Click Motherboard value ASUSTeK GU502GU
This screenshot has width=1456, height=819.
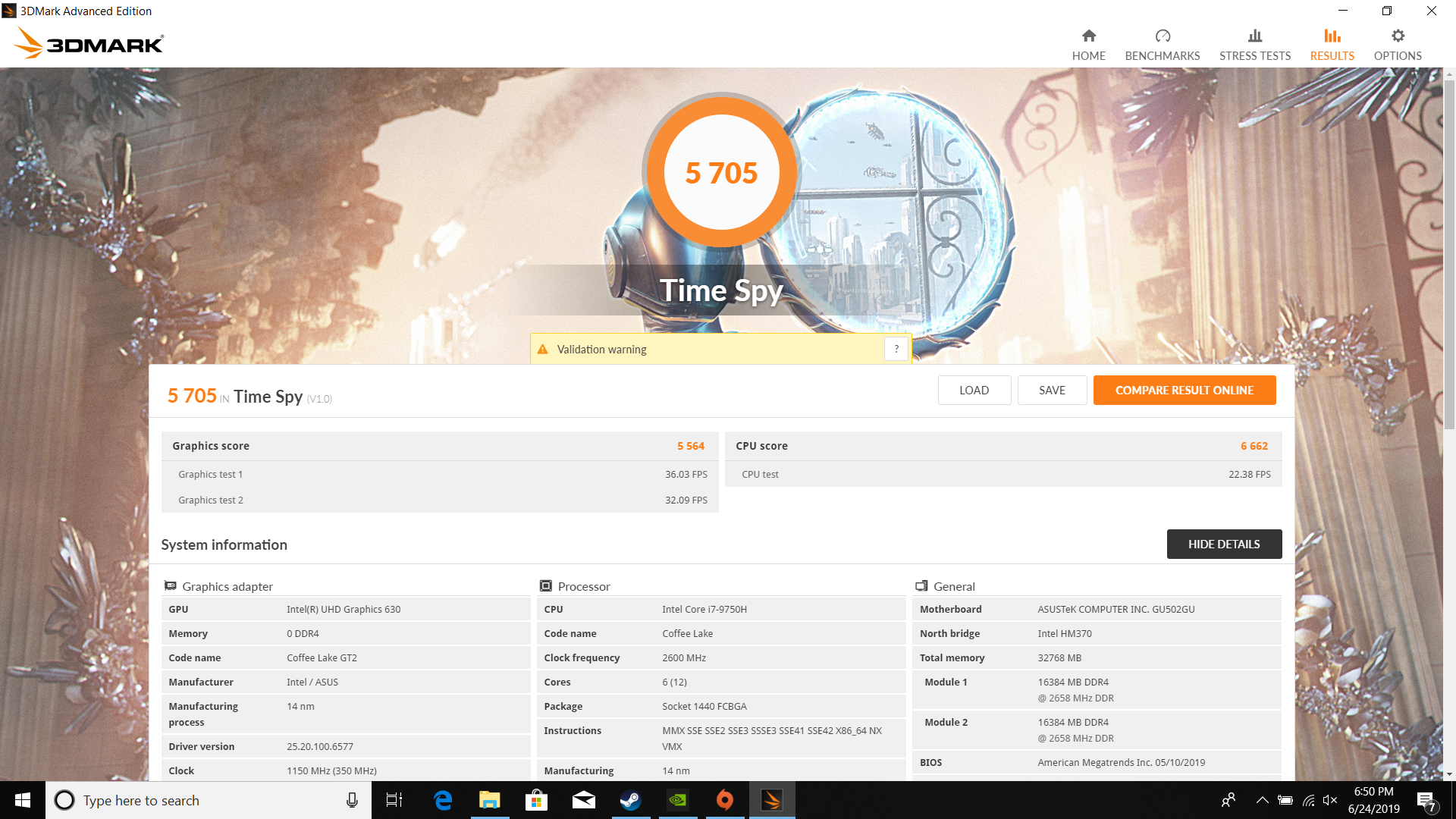(1116, 609)
